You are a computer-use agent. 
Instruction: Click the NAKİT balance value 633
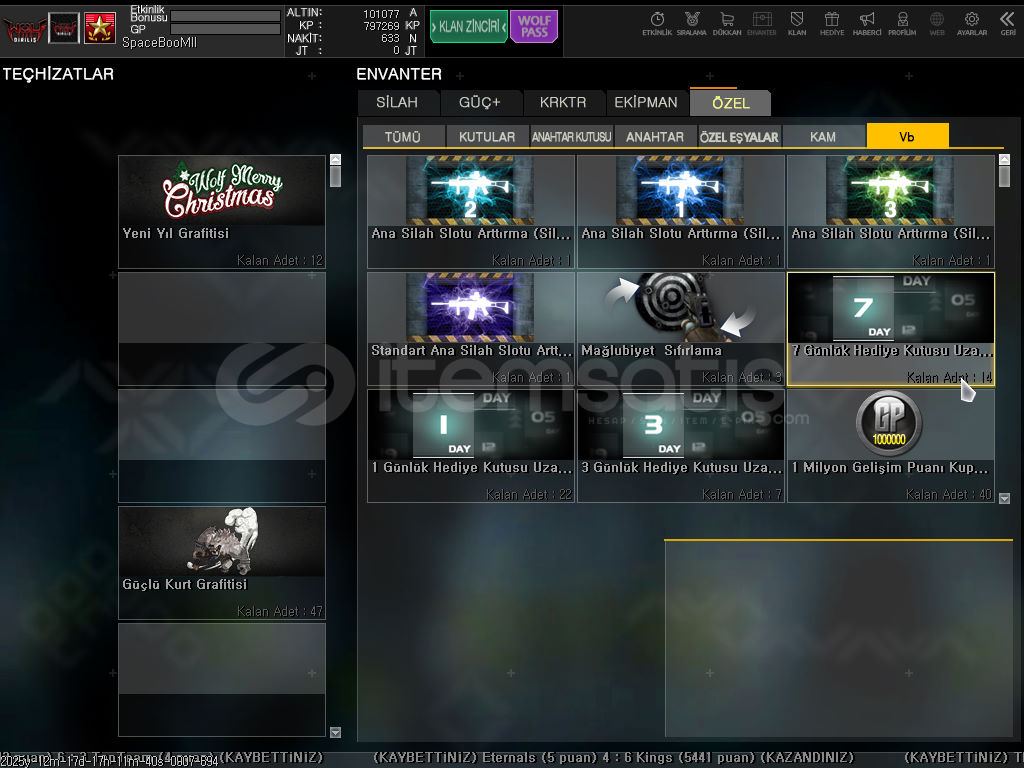(390, 39)
